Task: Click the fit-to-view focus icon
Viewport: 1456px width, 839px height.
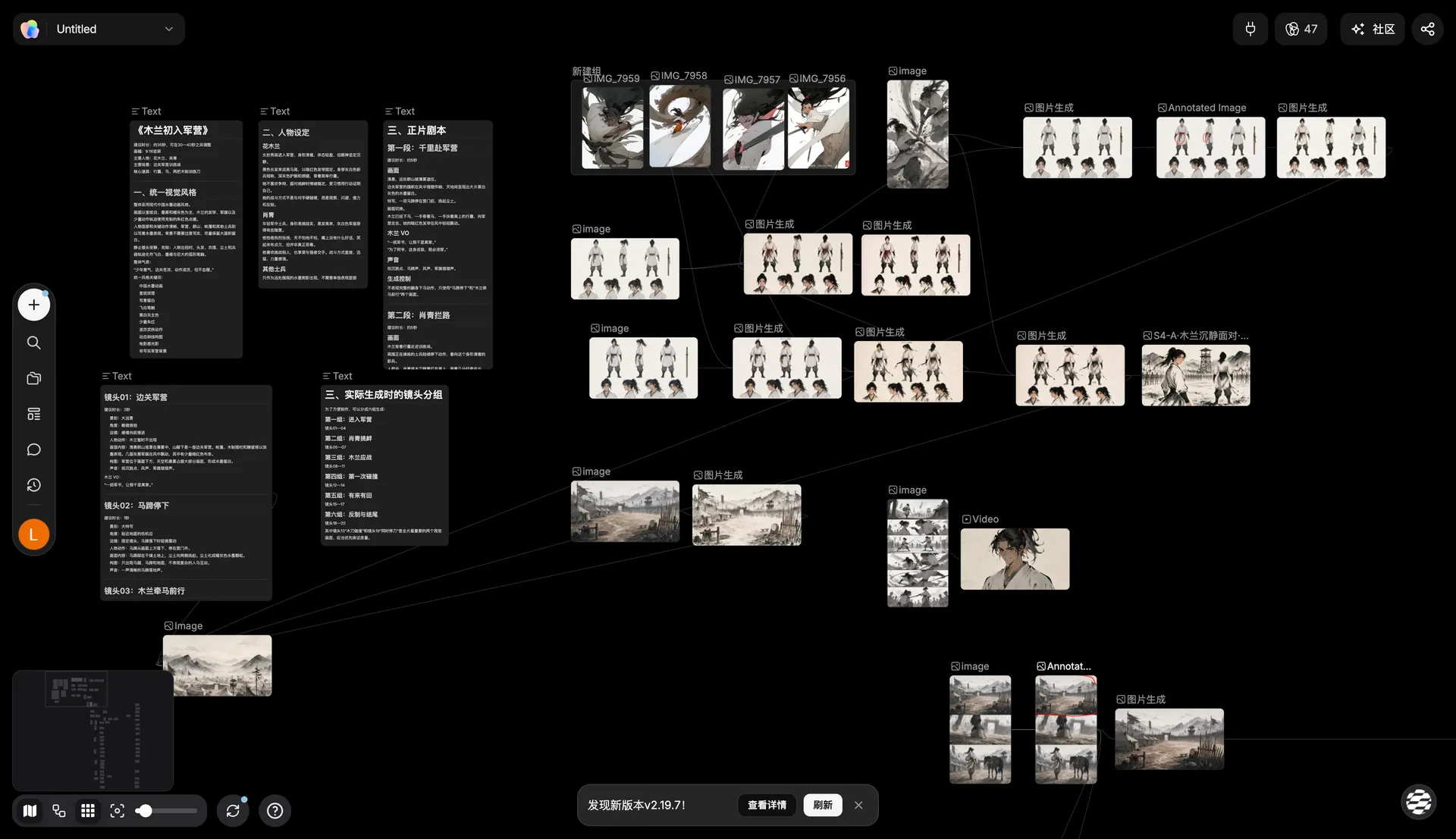Action: 117,811
